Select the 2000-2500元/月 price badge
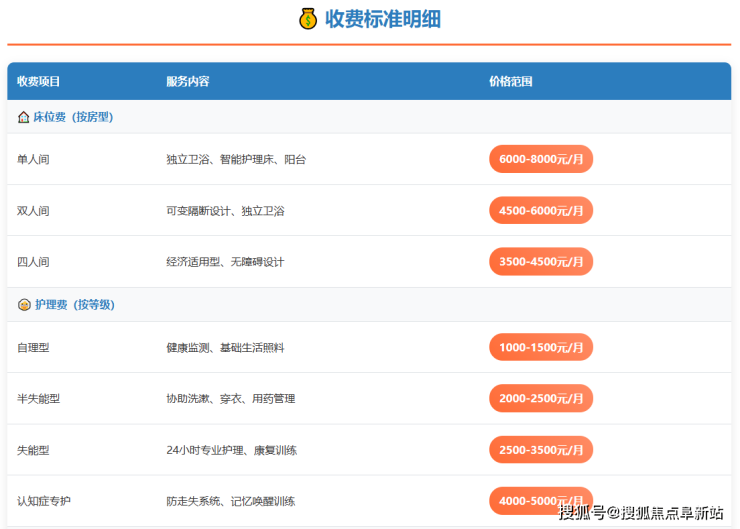 540,398
